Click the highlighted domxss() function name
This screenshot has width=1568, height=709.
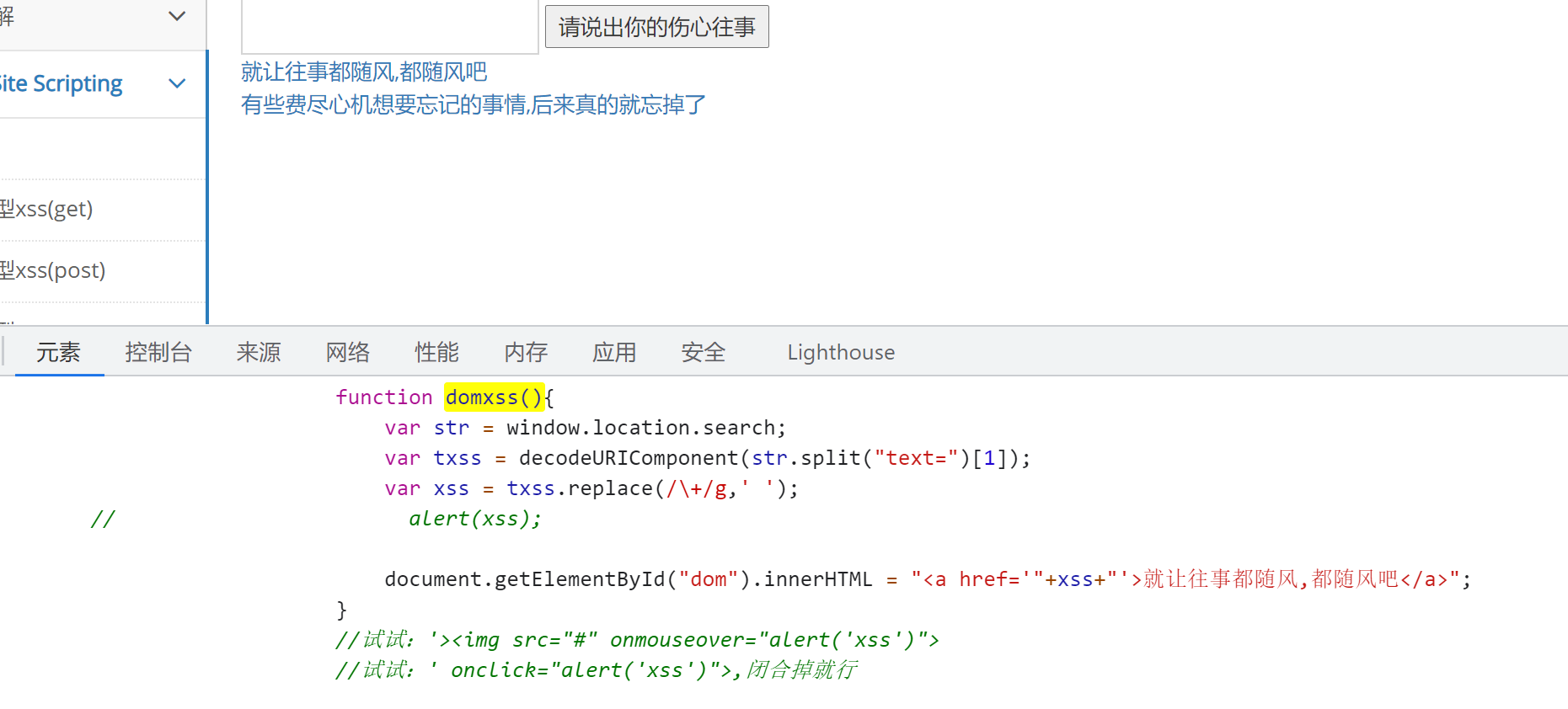[495, 397]
